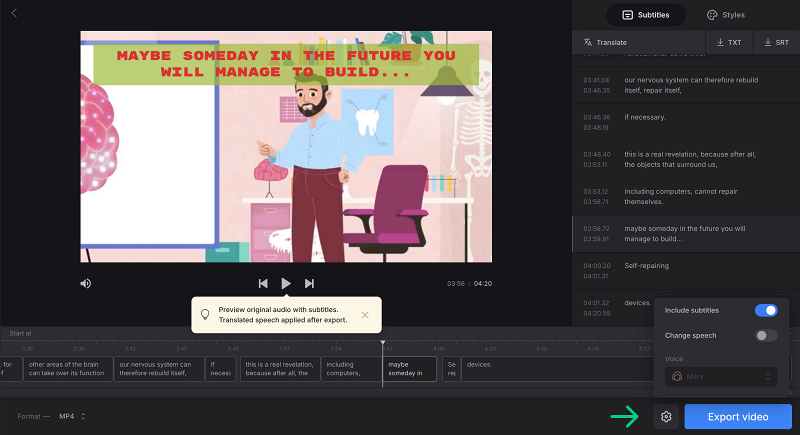800x435 pixels.
Task: Click timeline clip 'other areas of the brain'
Action: (x=68, y=369)
